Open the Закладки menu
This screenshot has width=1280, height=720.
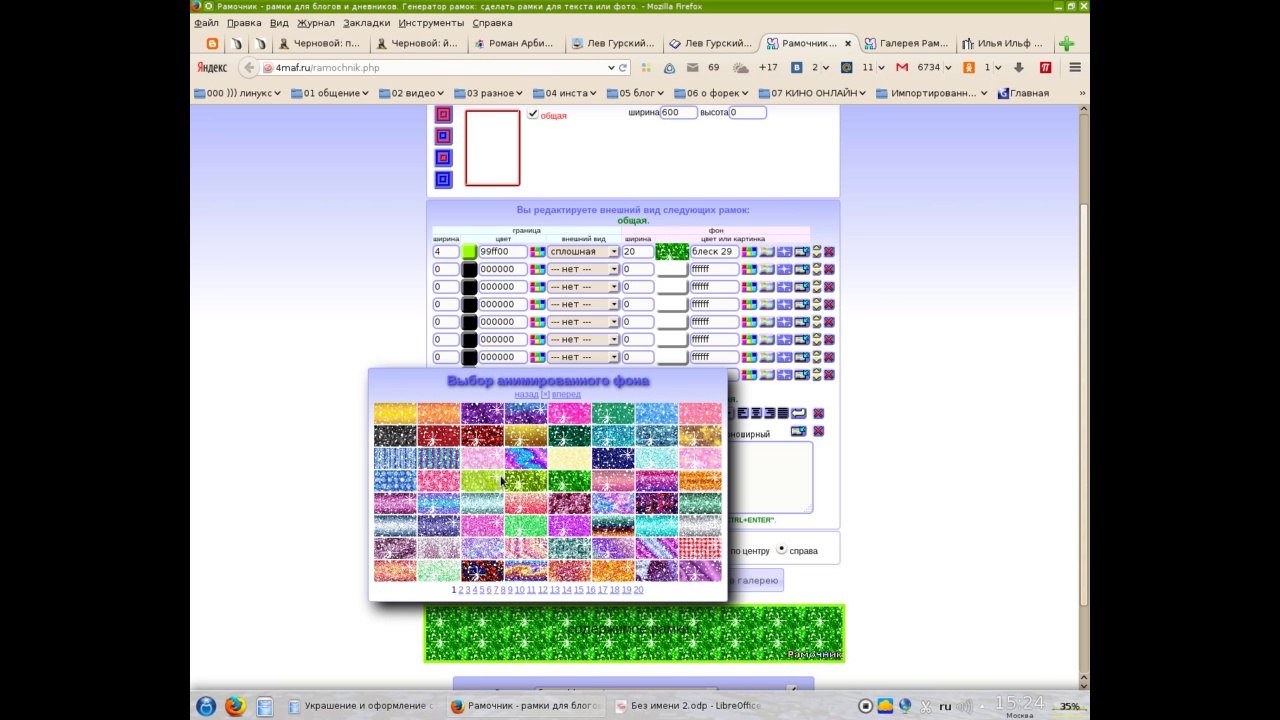point(366,23)
